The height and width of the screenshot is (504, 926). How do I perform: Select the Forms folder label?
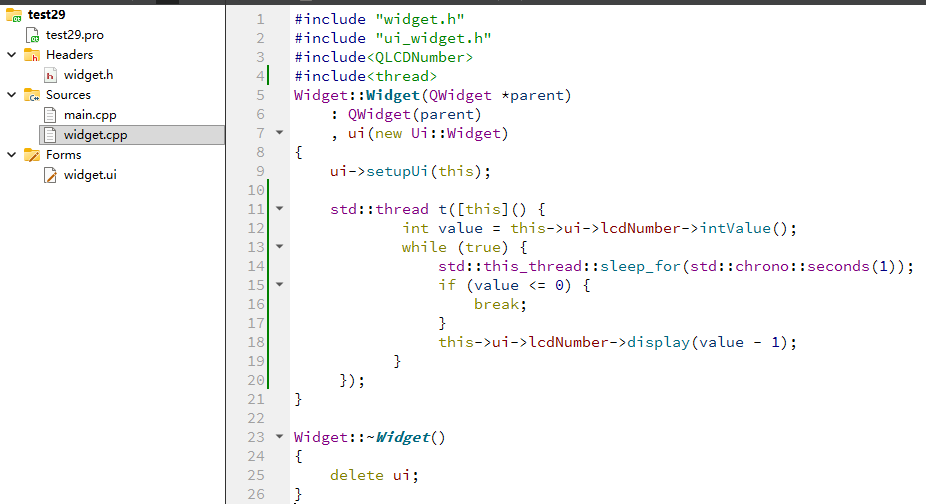(x=63, y=155)
